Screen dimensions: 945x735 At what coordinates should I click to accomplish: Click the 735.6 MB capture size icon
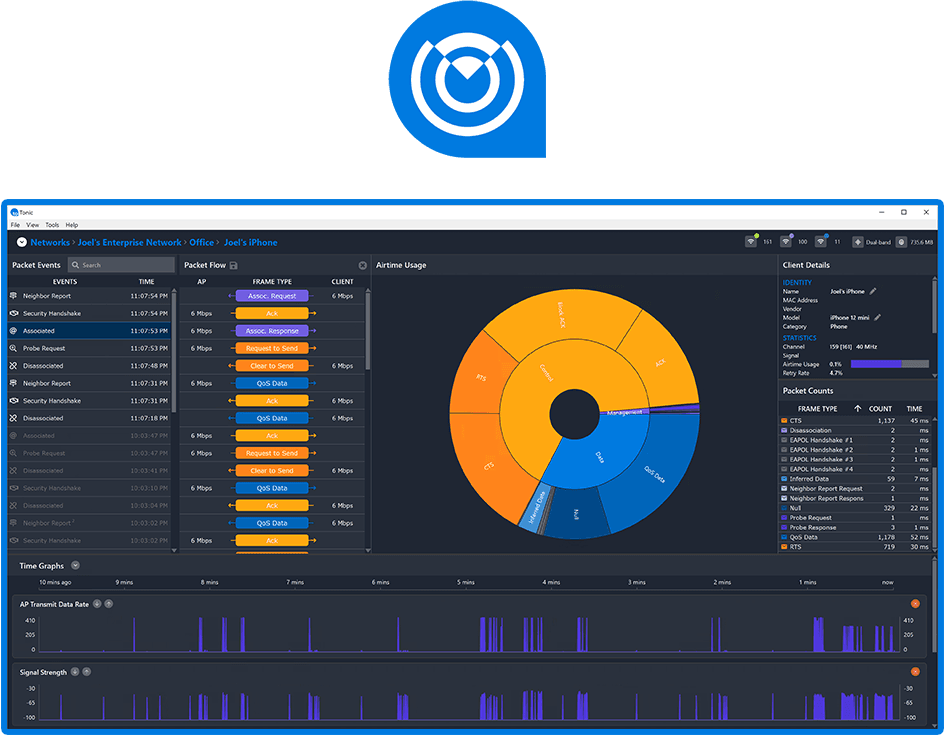point(900,242)
